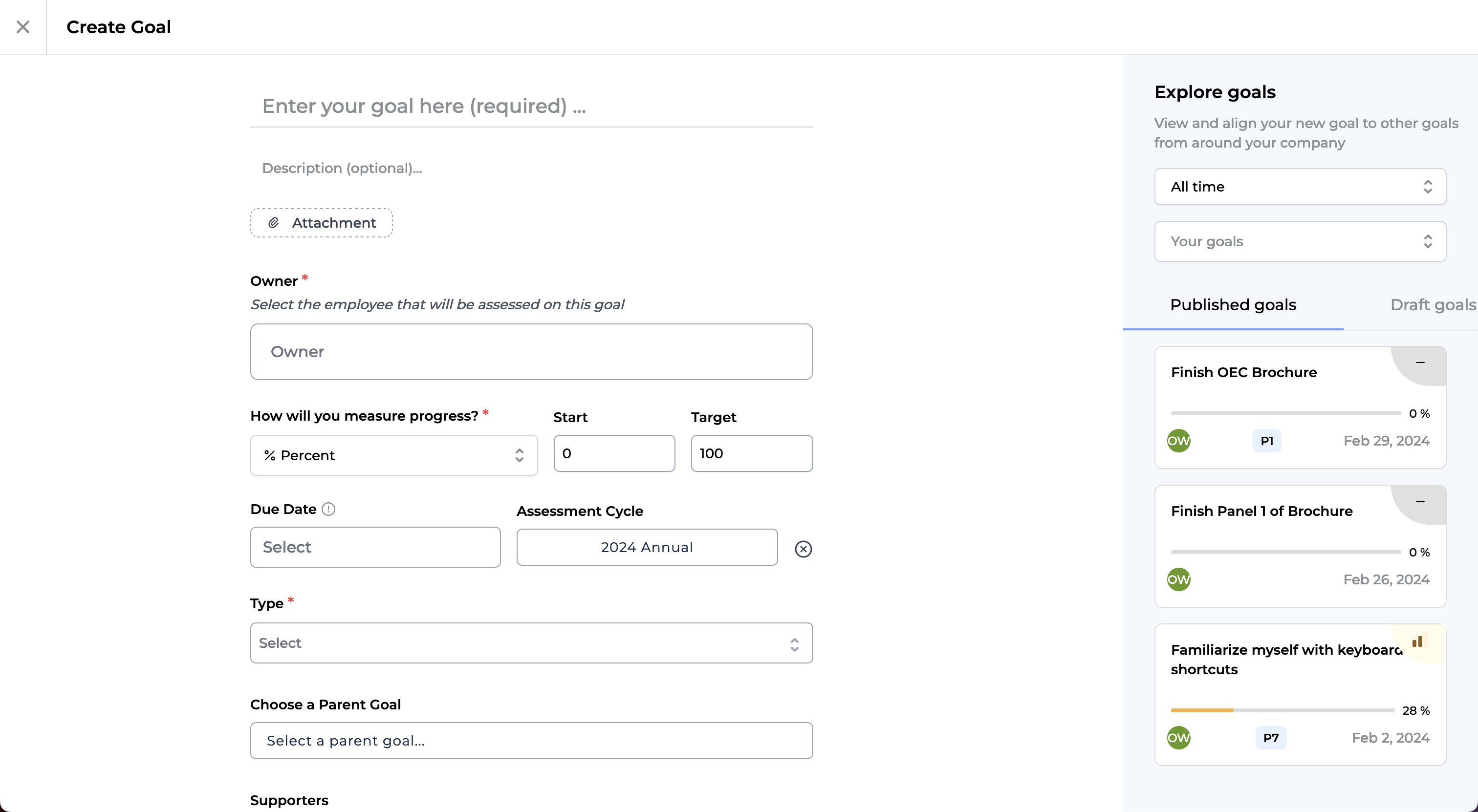This screenshot has height=812, width=1478.
Task: Click the 2024 Annual assessment cycle button
Action: click(x=647, y=548)
